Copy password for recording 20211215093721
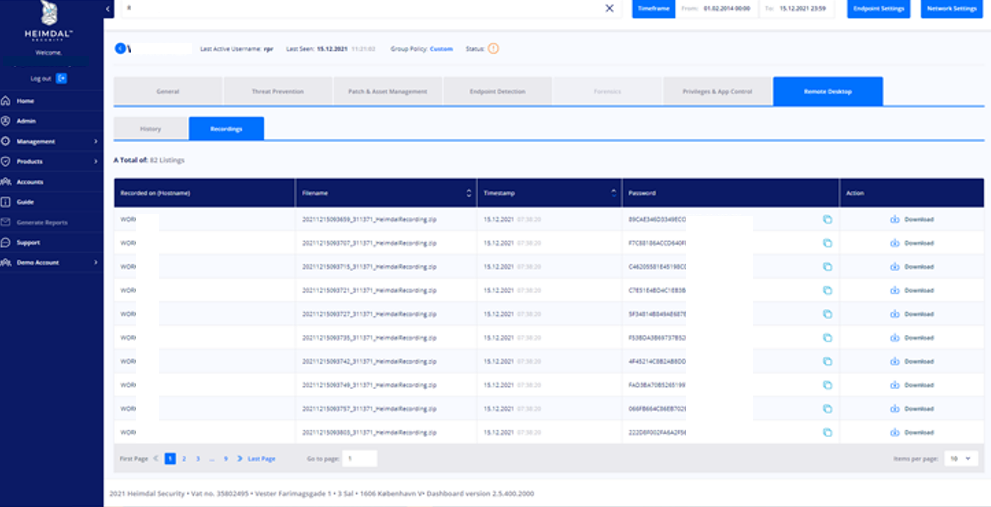The width and height of the screenshot is (991, 507). click(827, 290)
